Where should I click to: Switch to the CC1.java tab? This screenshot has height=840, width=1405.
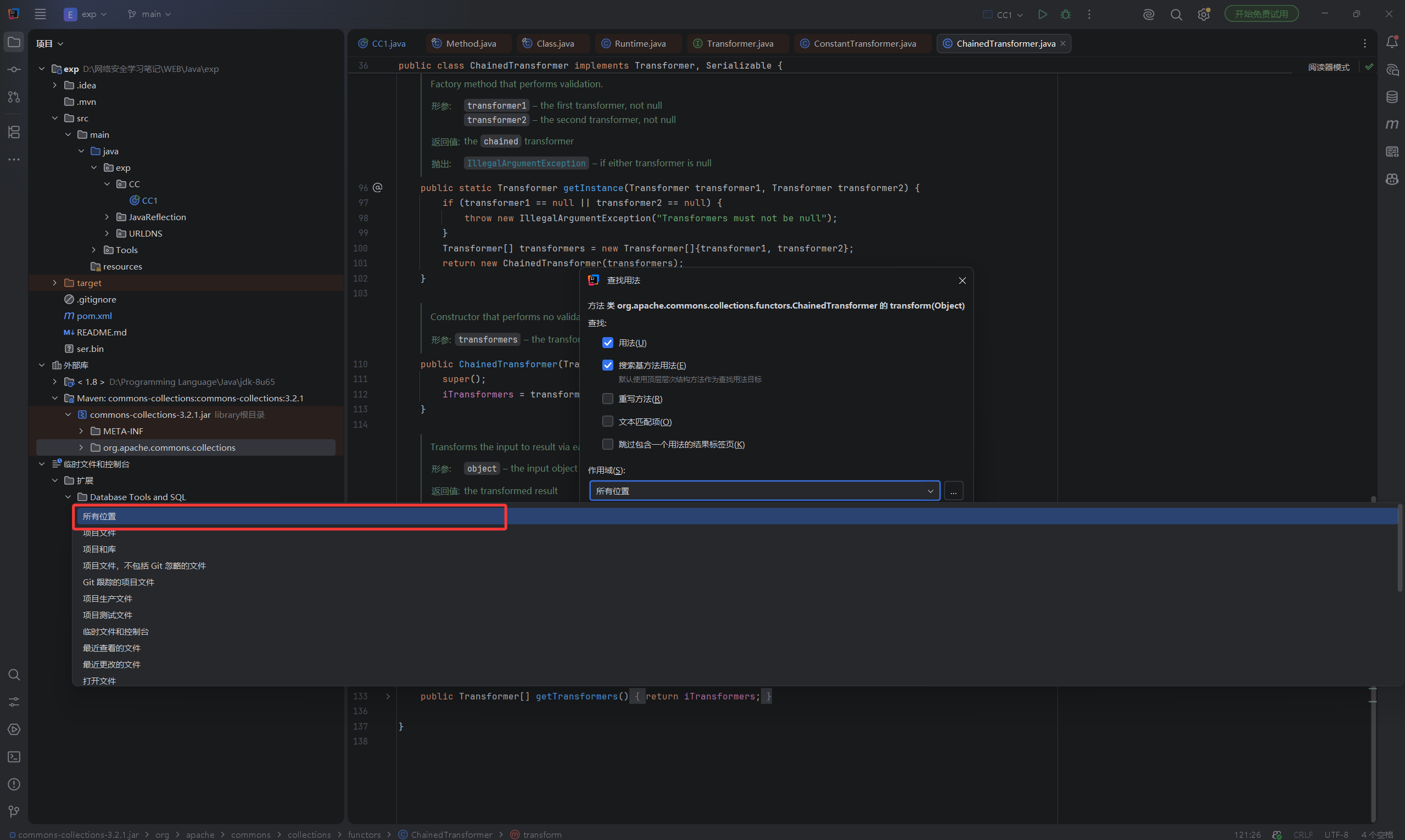click(x=382, y=43)
